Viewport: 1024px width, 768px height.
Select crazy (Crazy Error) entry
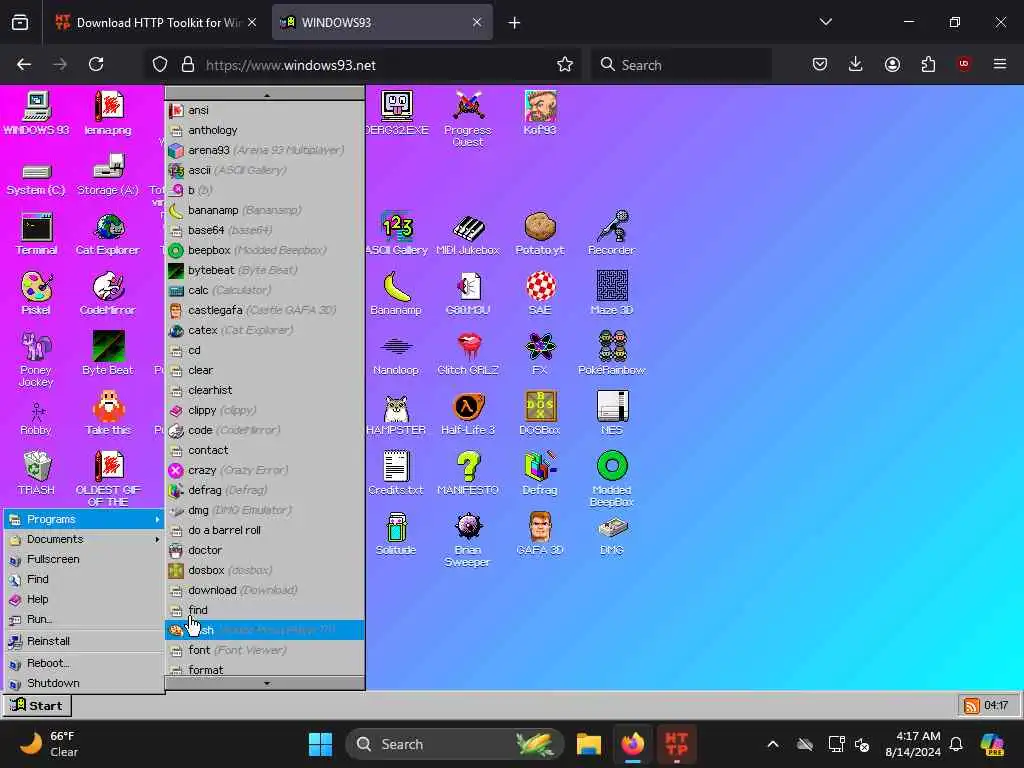265,470
